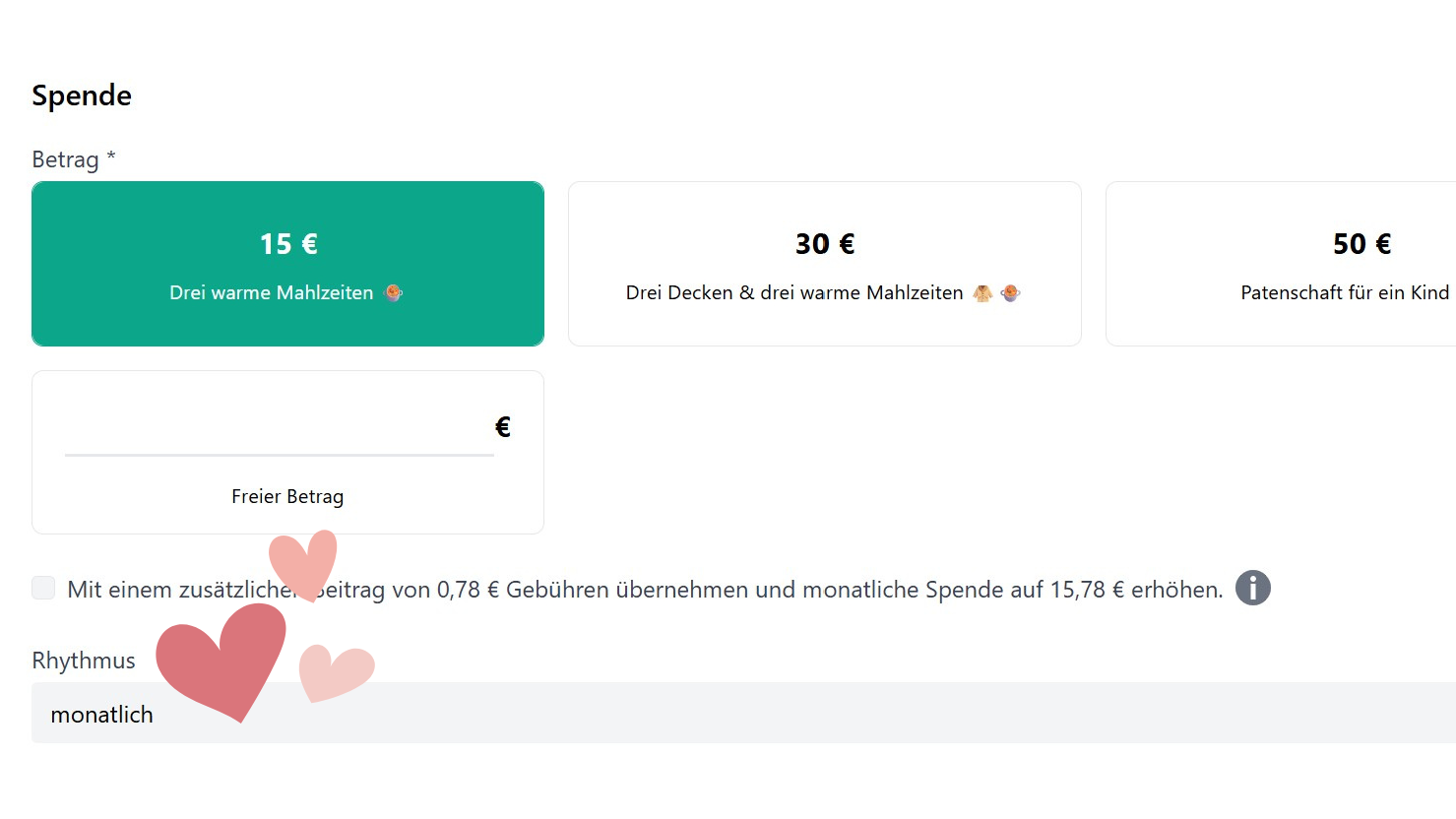This screenshot has width=1456, height=819.
Task: Click the fee text starting 'Mit einem zusätzlichen'
Action: [689, 590]
